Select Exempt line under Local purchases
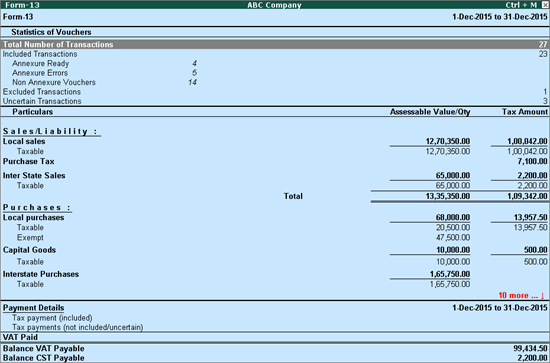This screenshot has height=363, width=550. [x=275, y=238]
